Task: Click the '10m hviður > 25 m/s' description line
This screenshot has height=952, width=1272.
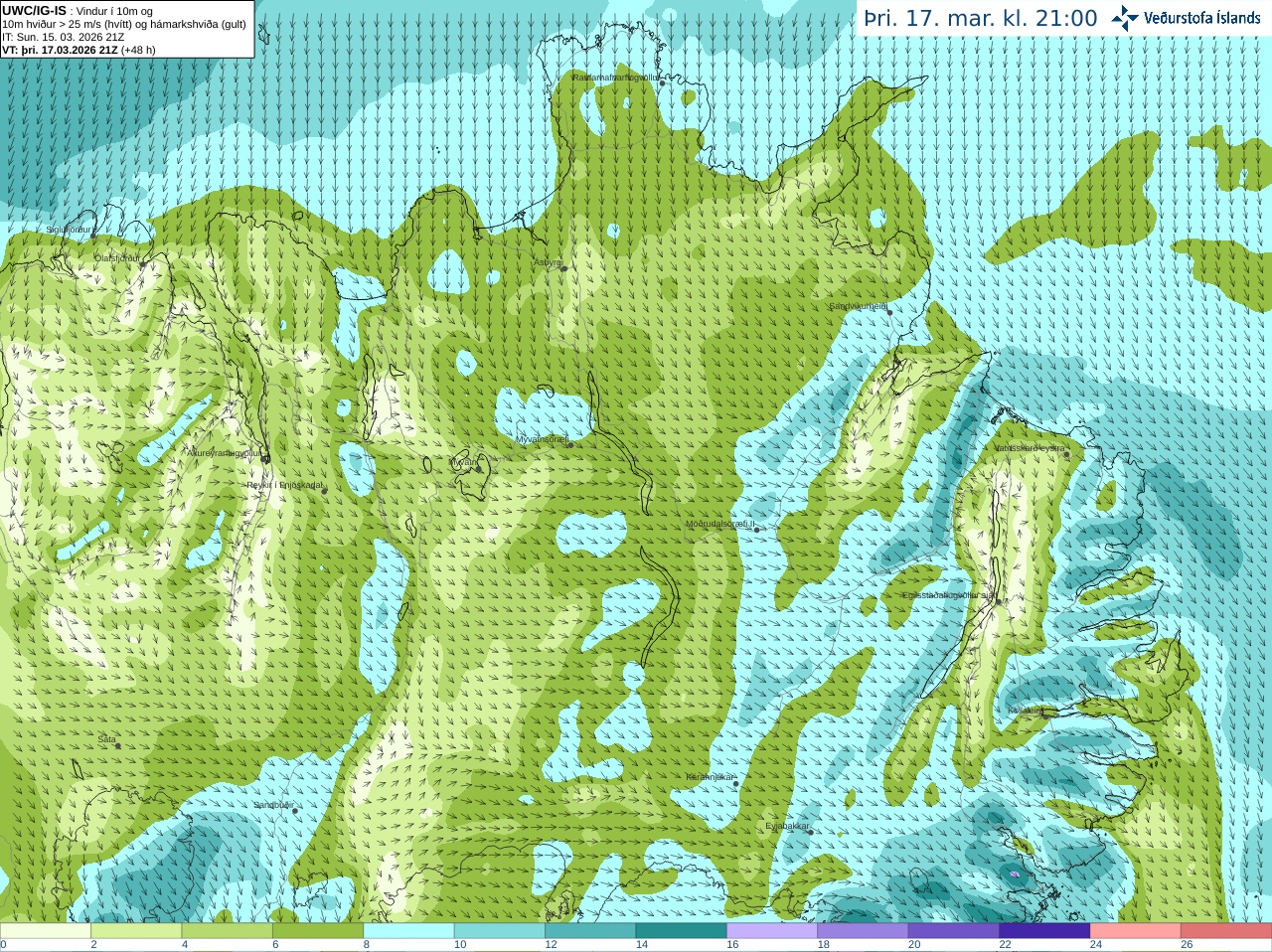Action: point(124,24)
